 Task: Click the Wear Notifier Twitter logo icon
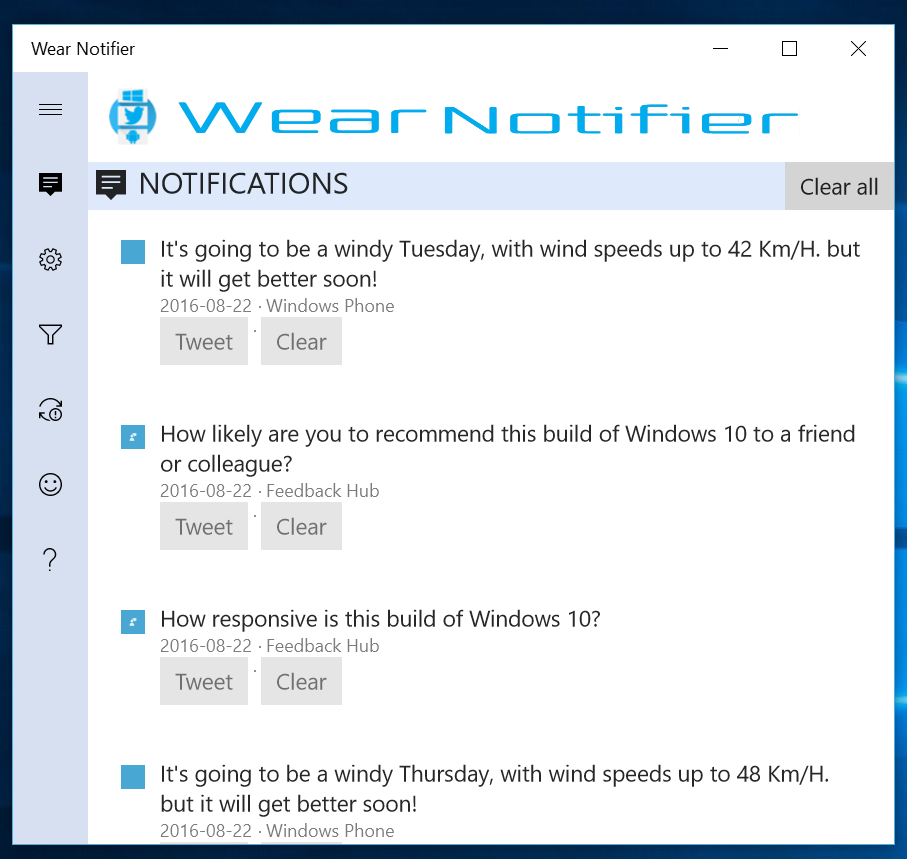coord(132,116)
